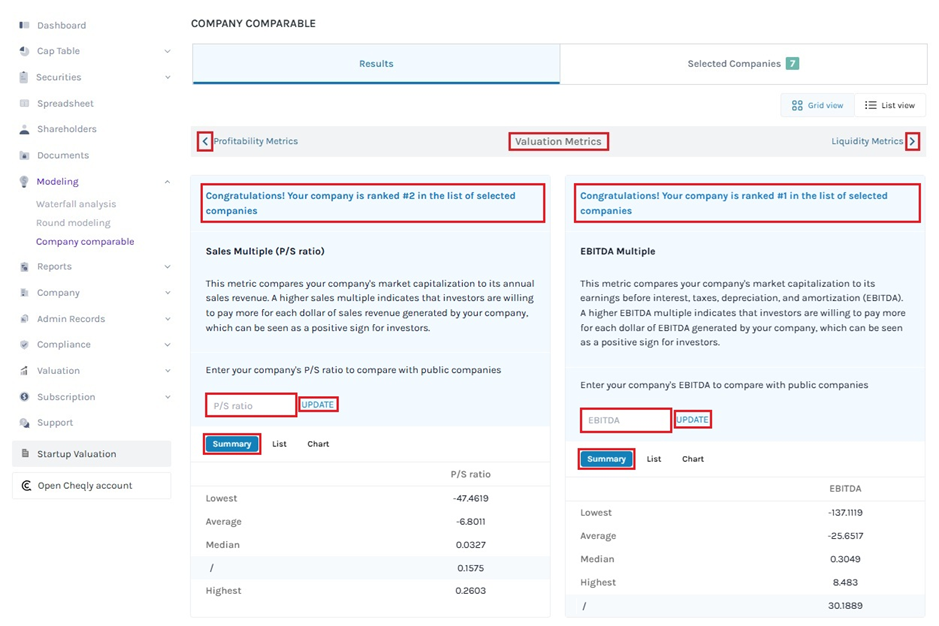Select Summary under Sales Multiple card

coord(232,444)
